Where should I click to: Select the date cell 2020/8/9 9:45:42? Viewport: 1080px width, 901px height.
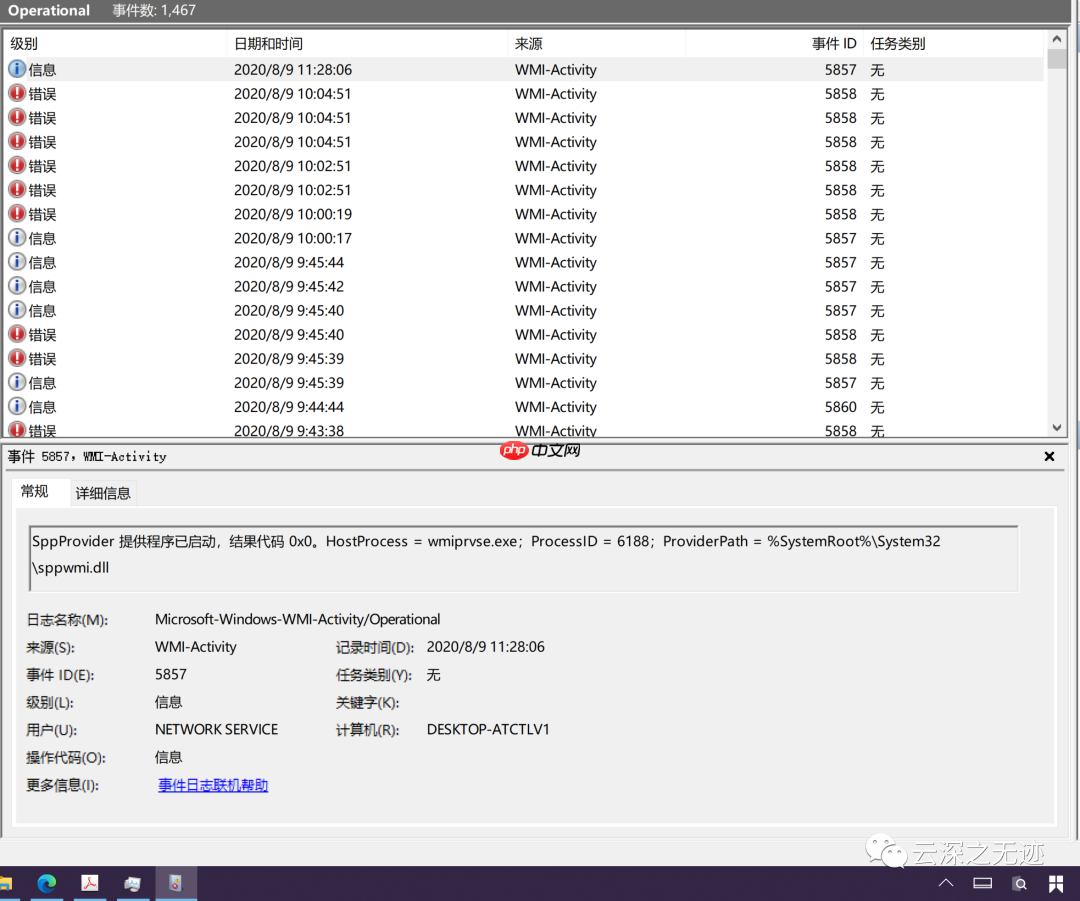(289, 287)
